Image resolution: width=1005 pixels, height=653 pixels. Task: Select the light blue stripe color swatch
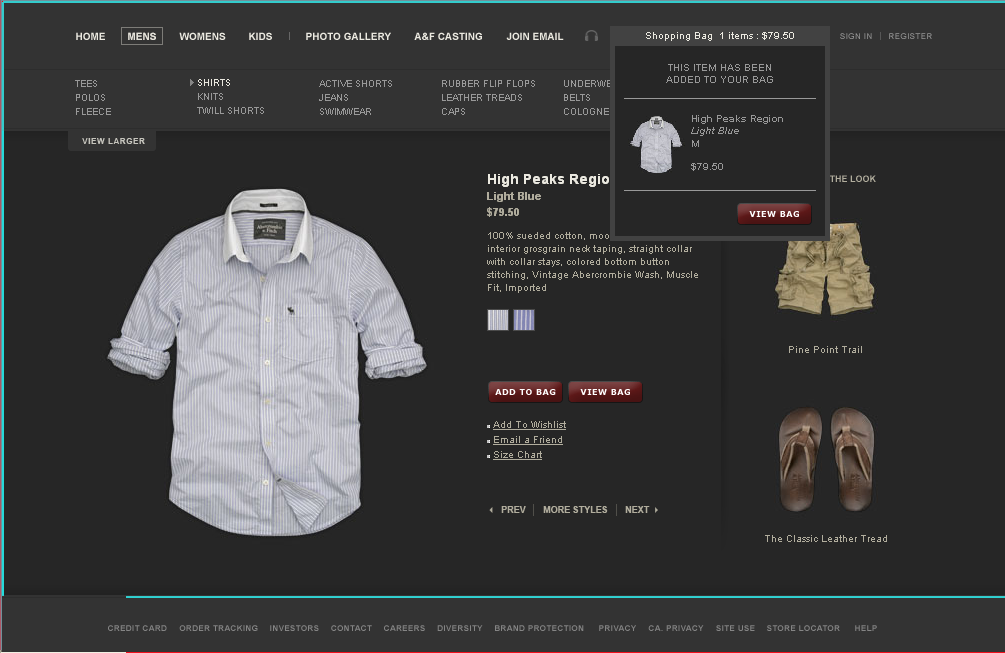(498, 320)
